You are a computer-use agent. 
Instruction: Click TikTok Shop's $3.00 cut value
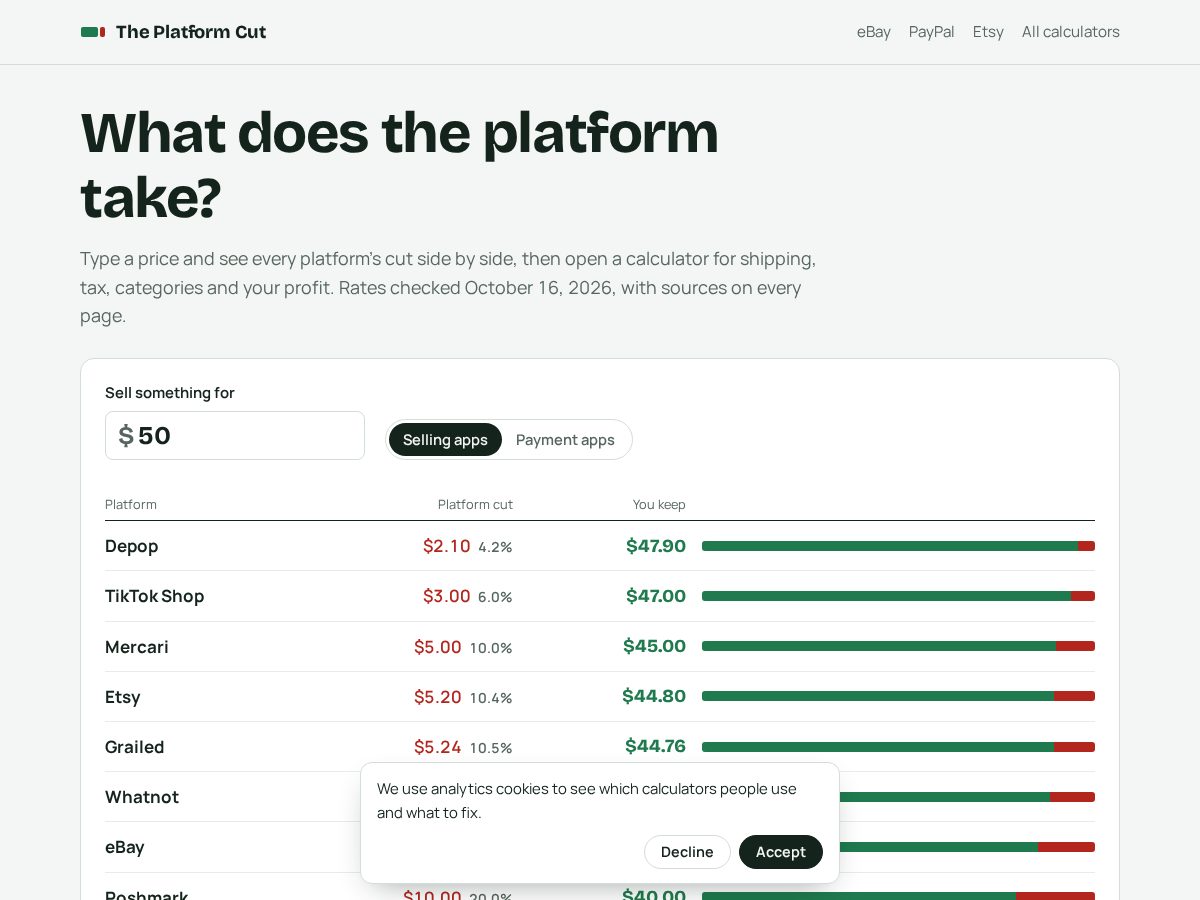(x=447, y=596)
